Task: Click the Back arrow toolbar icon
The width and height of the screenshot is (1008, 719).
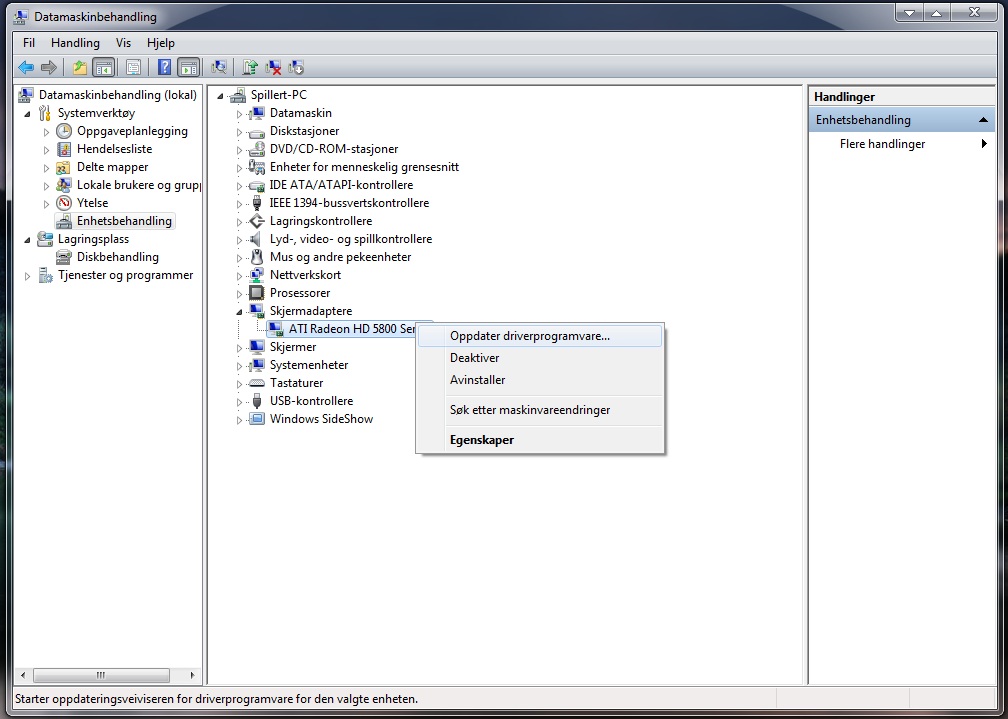Action: coord(26,67)
